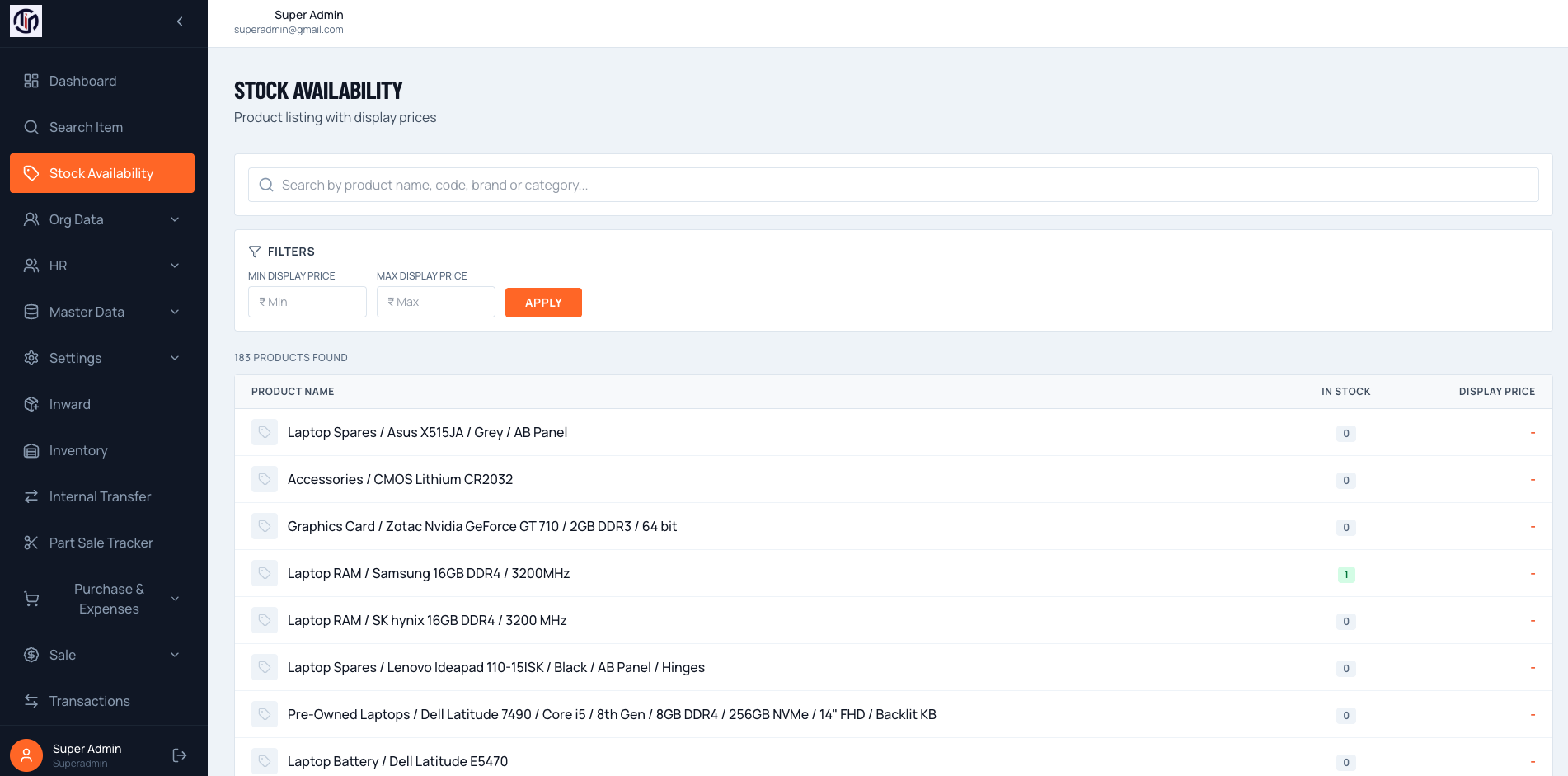
Task: Select the Dell Latitude 7490 laptop row
Action: [893, 714]
